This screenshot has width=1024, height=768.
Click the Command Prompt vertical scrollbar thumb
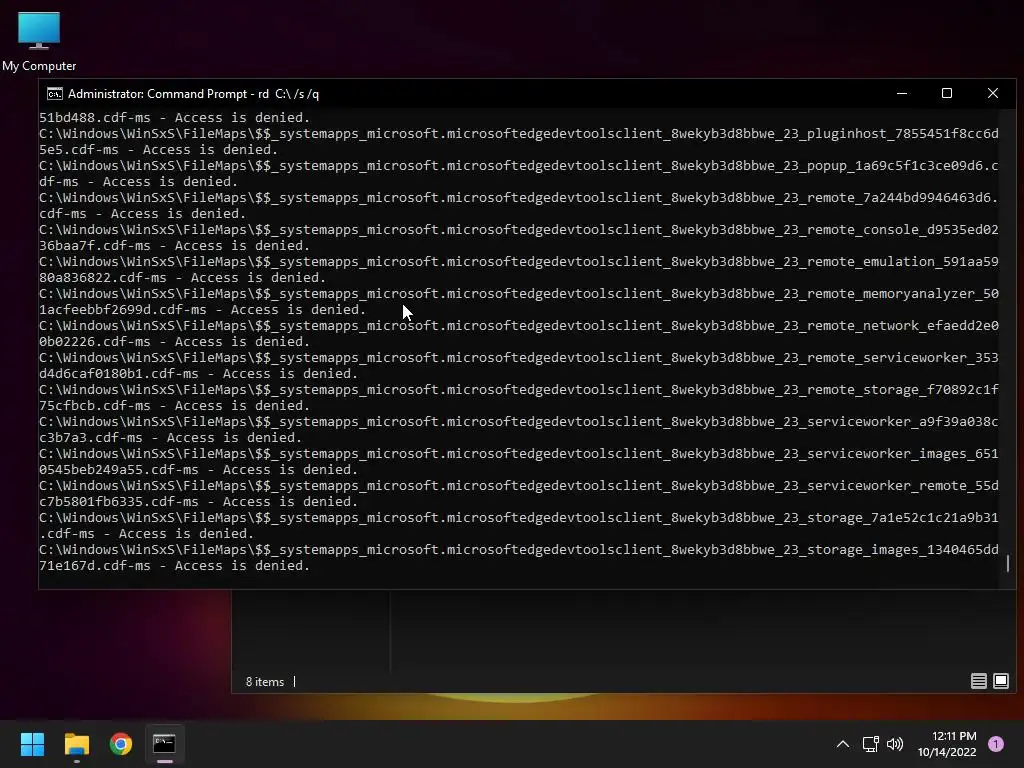1008,563
